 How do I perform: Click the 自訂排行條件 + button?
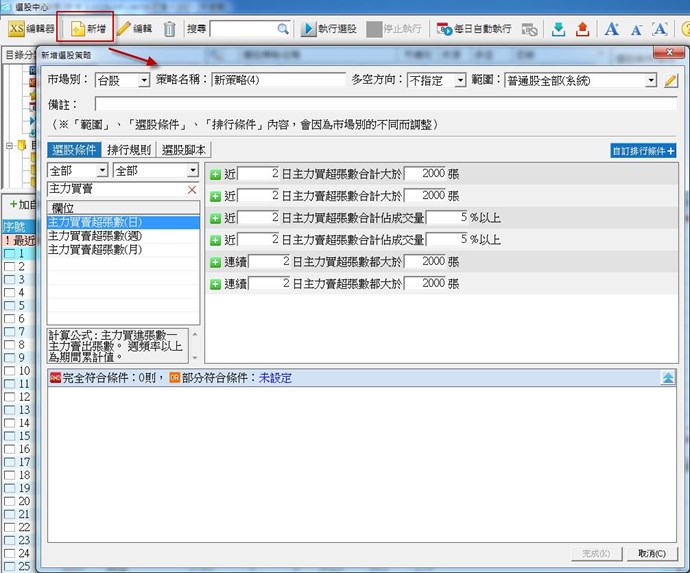coord(643,151)
